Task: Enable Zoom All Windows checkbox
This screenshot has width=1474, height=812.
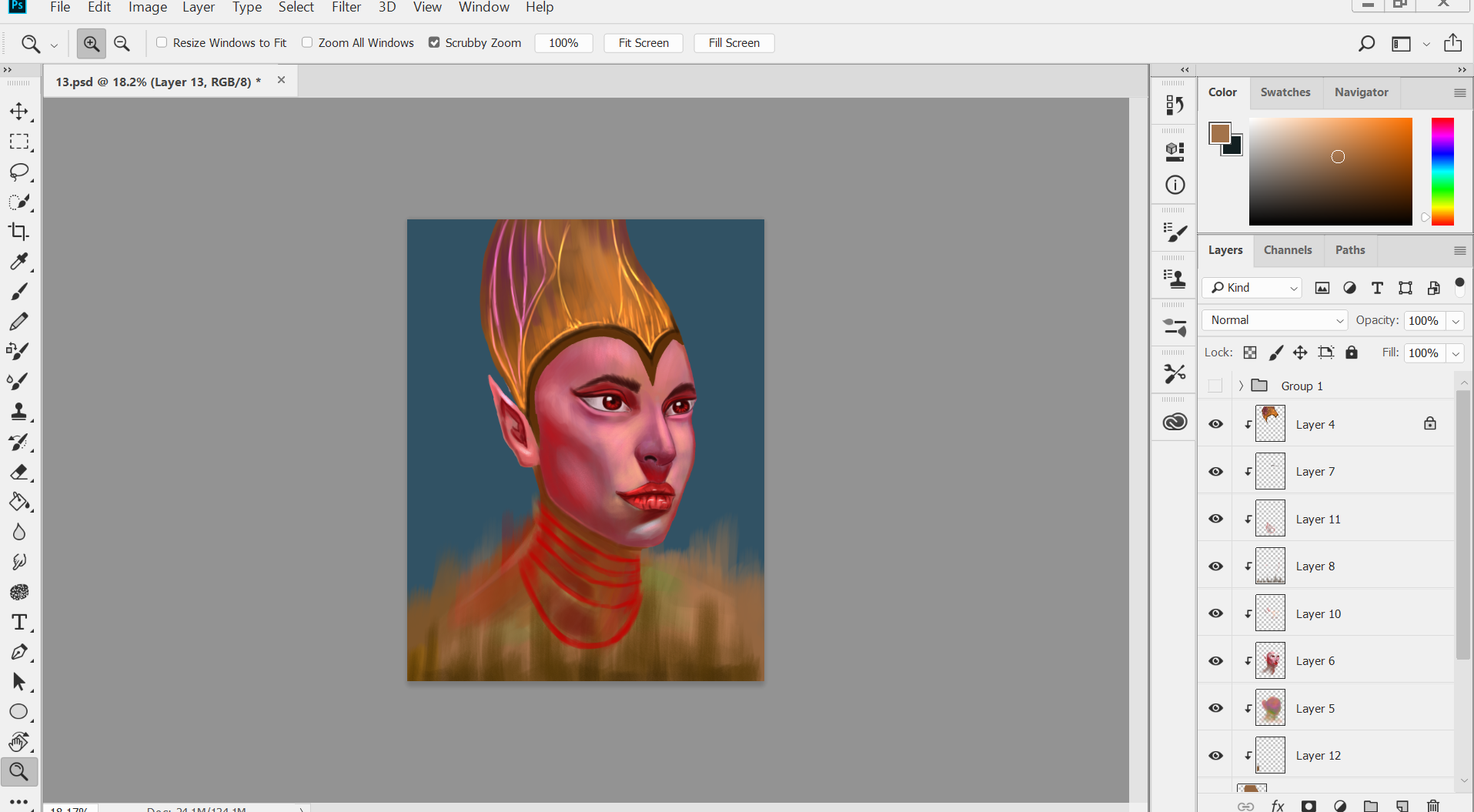Action: (x=307, y=42)
